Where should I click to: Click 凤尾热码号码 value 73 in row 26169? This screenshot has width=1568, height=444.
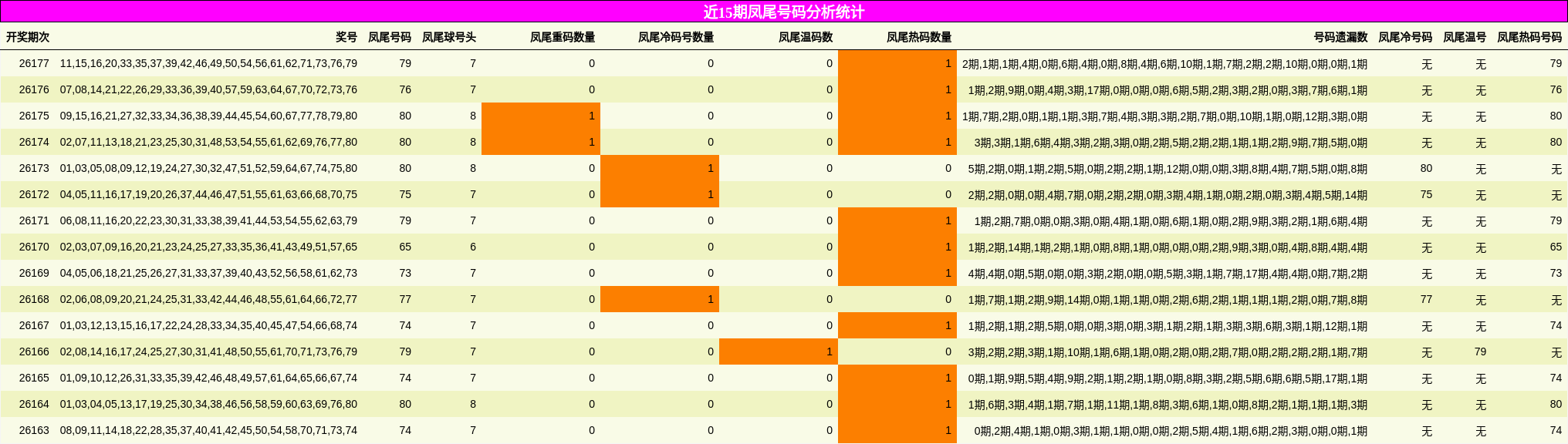(x=1556, y=273)
